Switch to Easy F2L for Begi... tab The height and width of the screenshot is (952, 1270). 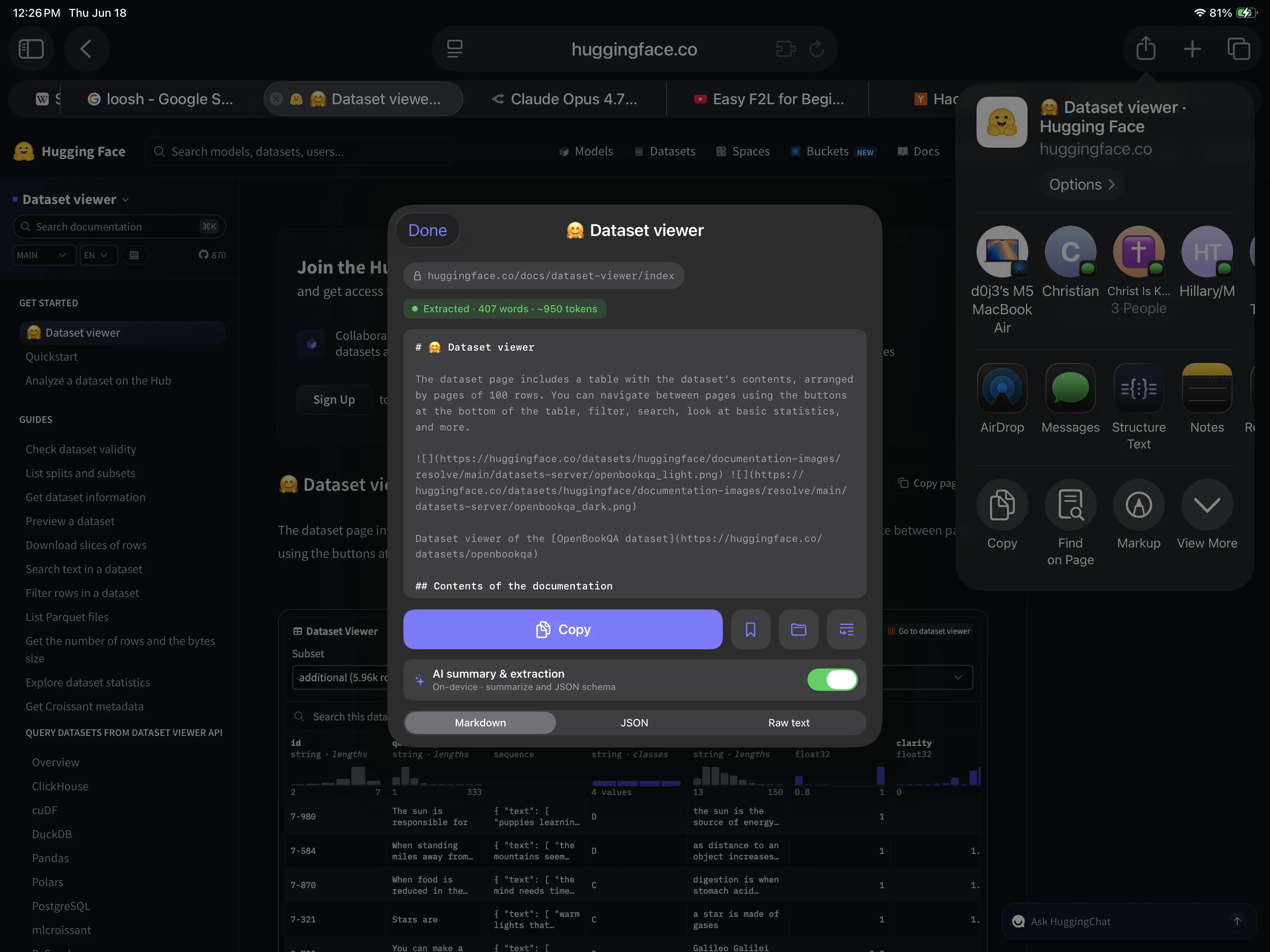click(768, 99)
